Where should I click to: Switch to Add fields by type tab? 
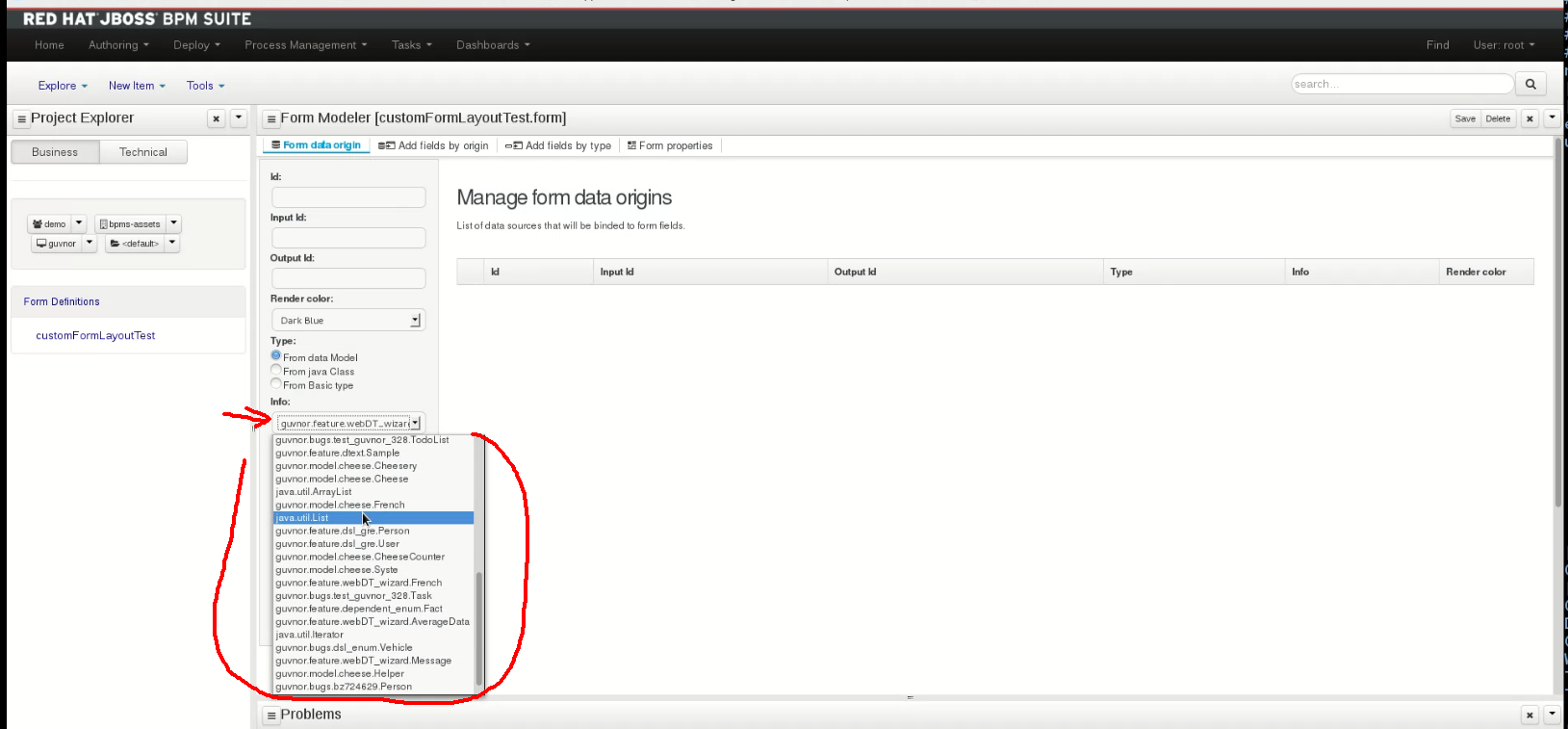click(558, 145)
